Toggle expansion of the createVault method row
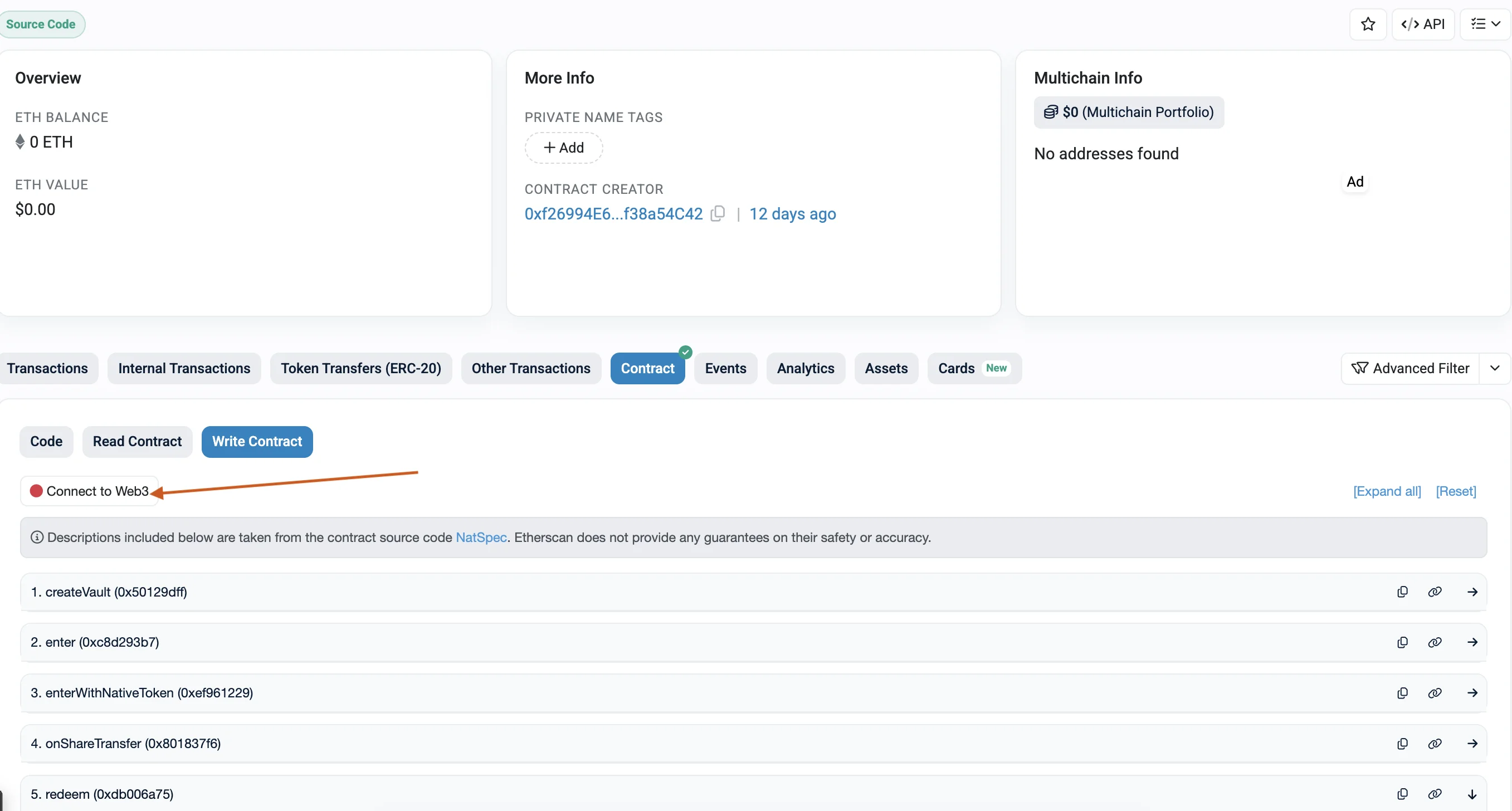 coord(1472,592)
